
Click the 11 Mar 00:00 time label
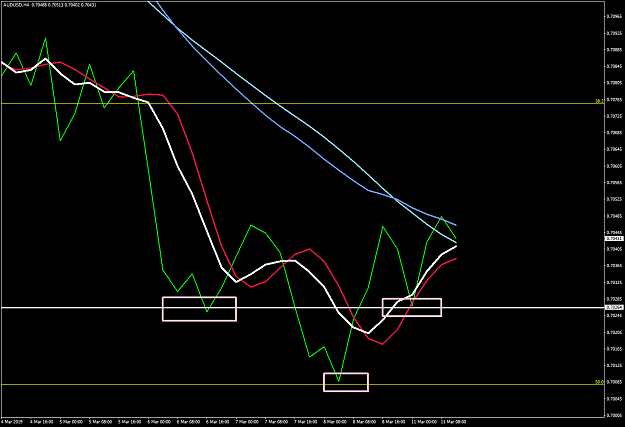coord(424,421)
